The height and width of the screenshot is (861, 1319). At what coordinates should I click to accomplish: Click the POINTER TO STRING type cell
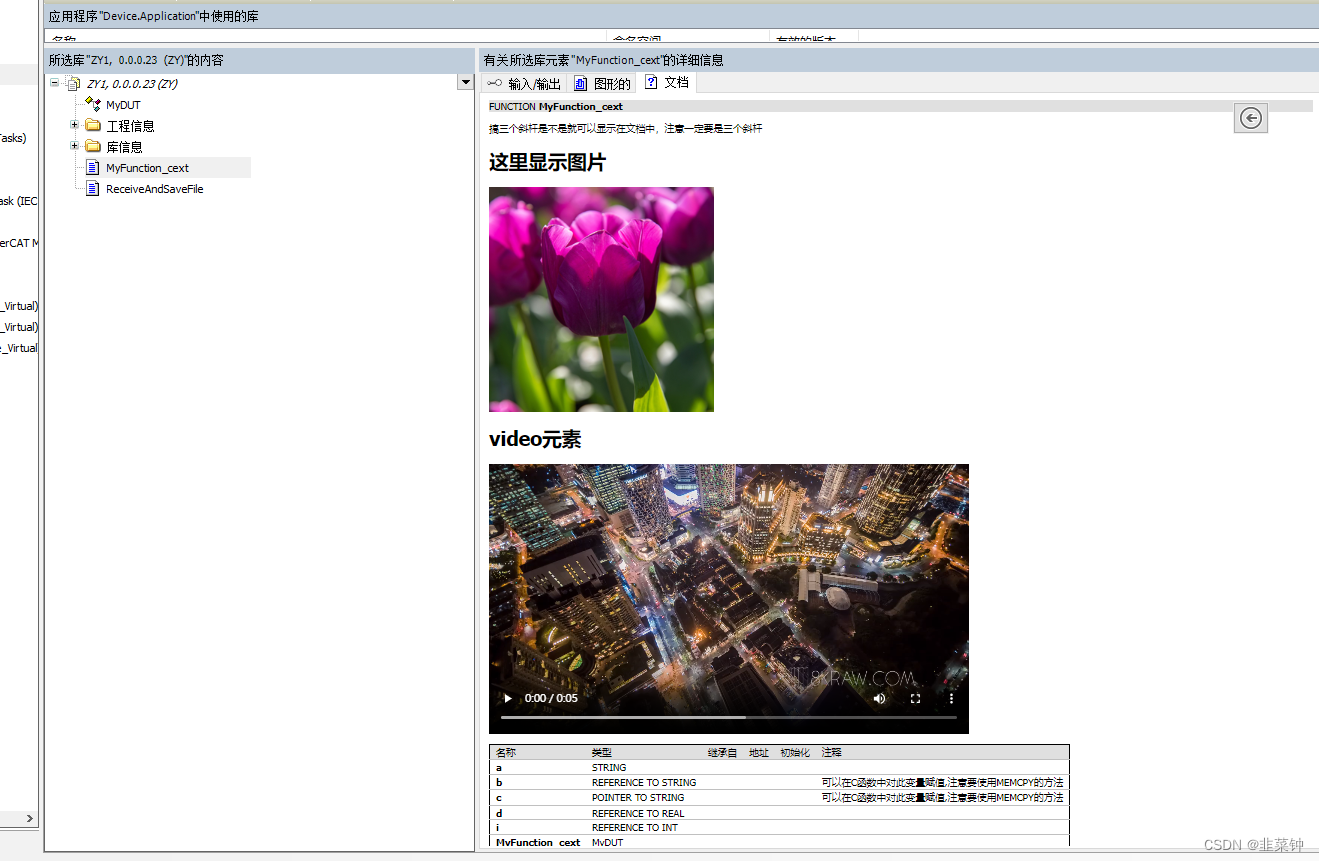click(638, 798)
